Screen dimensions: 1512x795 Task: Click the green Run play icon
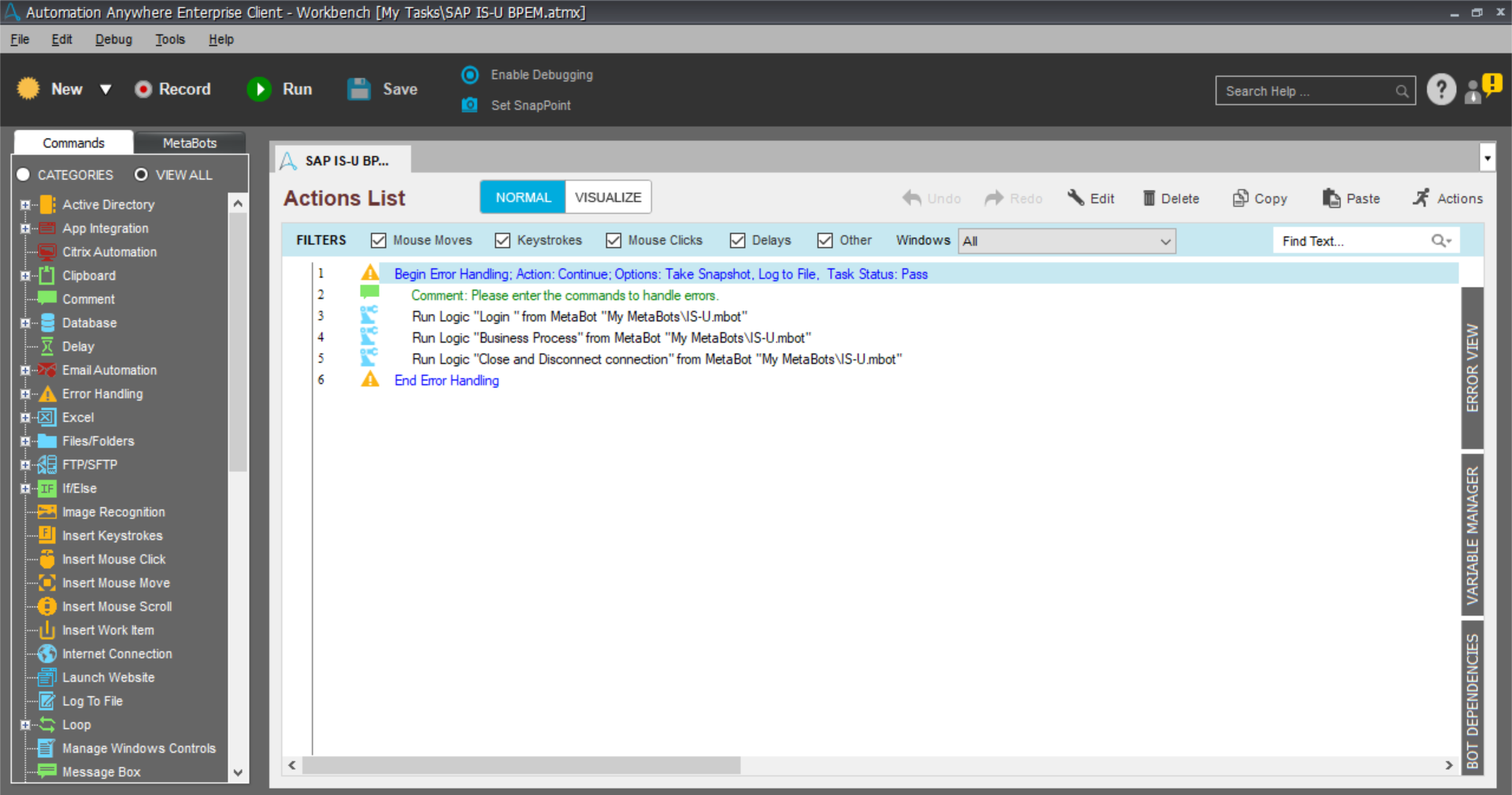pyautogui.click(x=259, y=89)
